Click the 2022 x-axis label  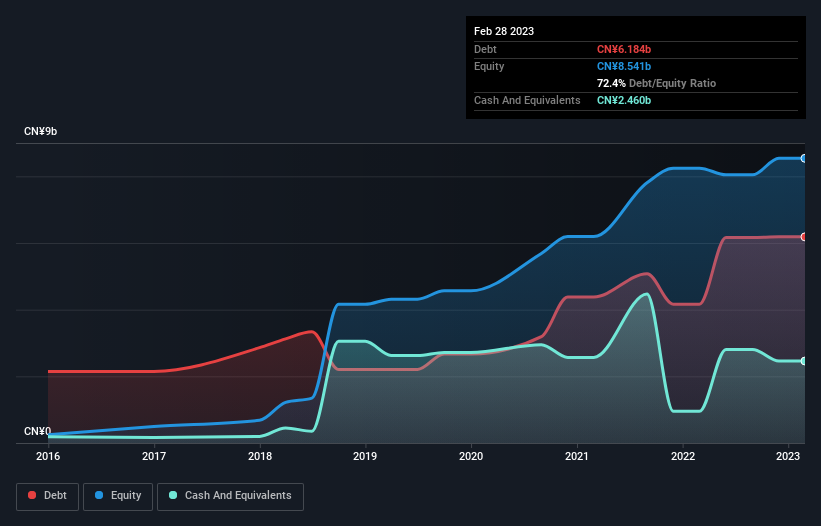tap(683, 456)
